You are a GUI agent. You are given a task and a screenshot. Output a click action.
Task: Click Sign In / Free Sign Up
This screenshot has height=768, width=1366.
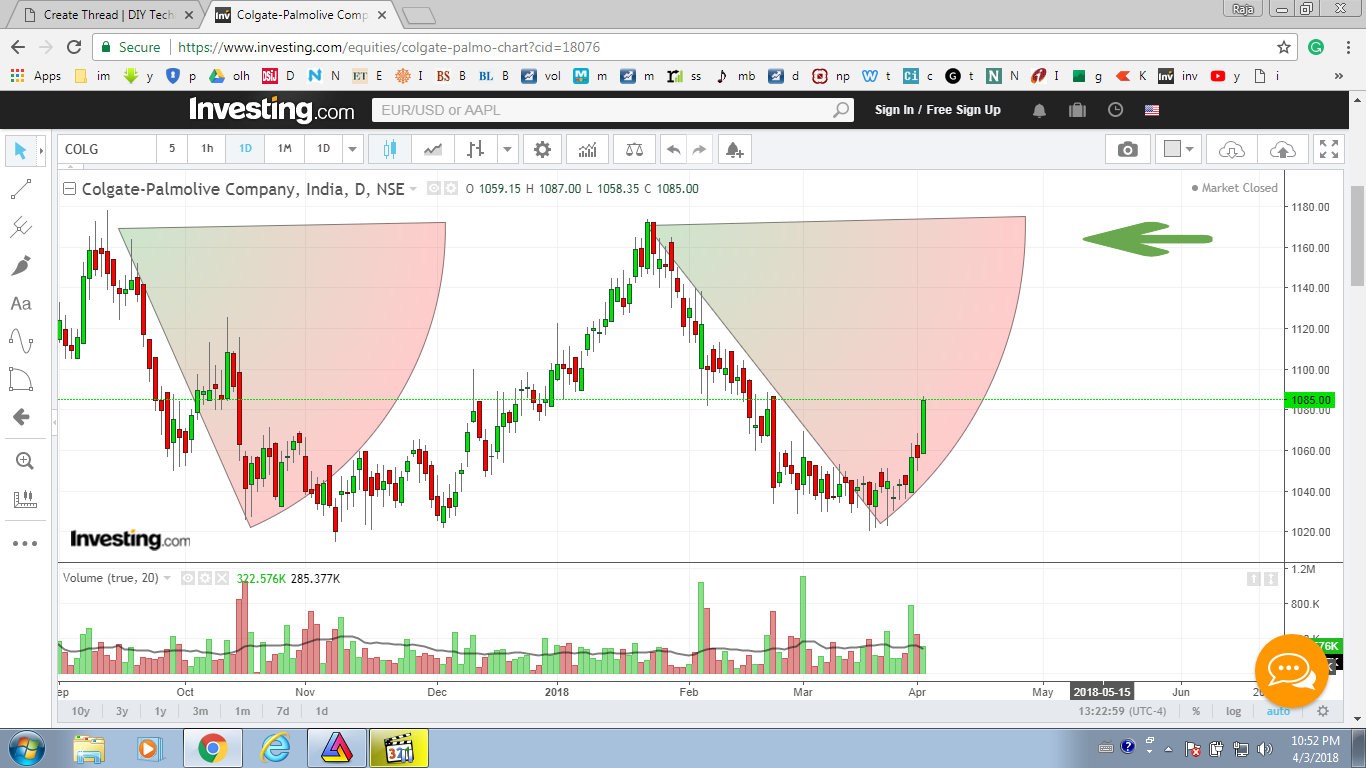pyautogui.click(x=937, y=110)
